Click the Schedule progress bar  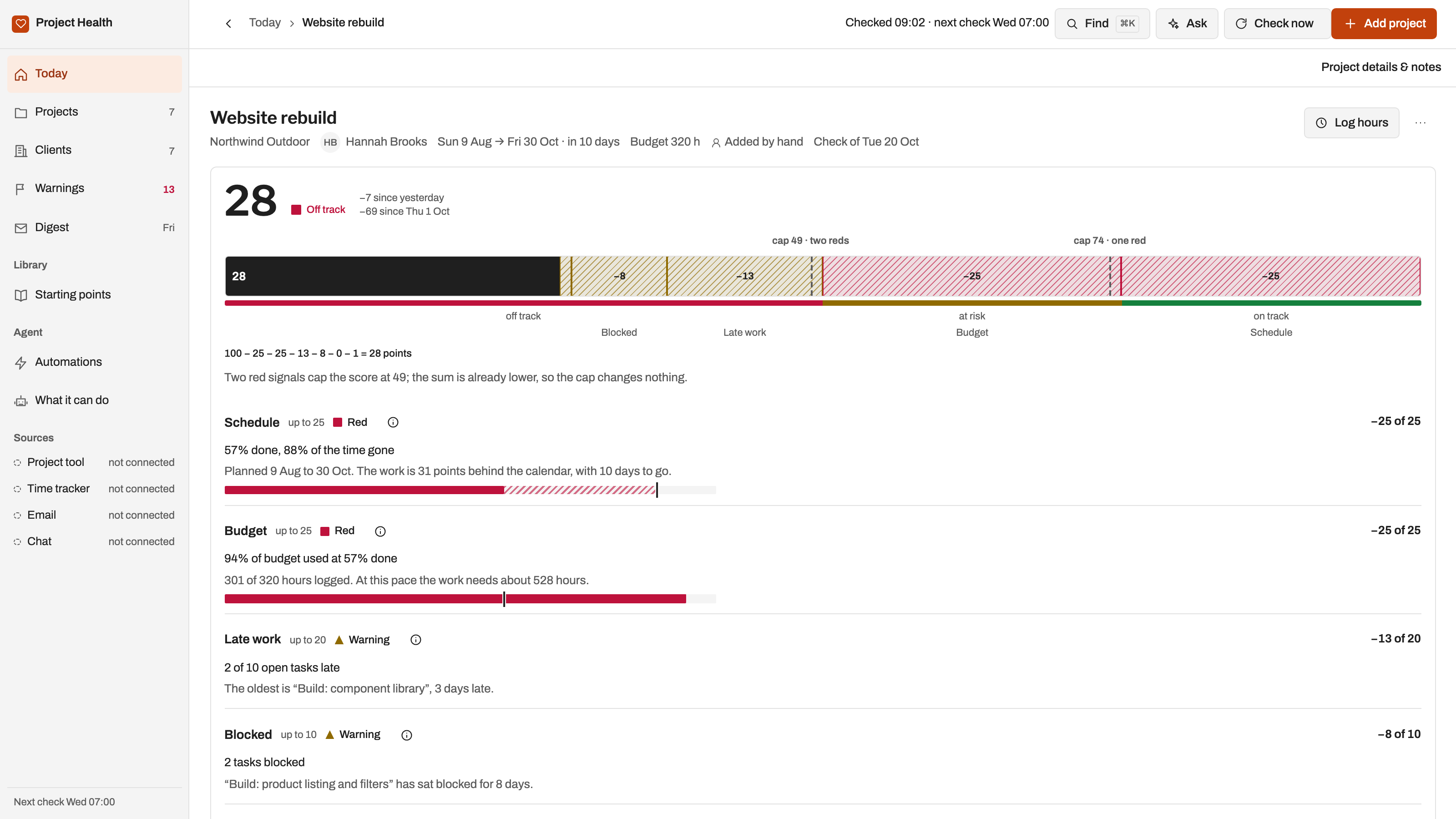(x=470, y=490)
